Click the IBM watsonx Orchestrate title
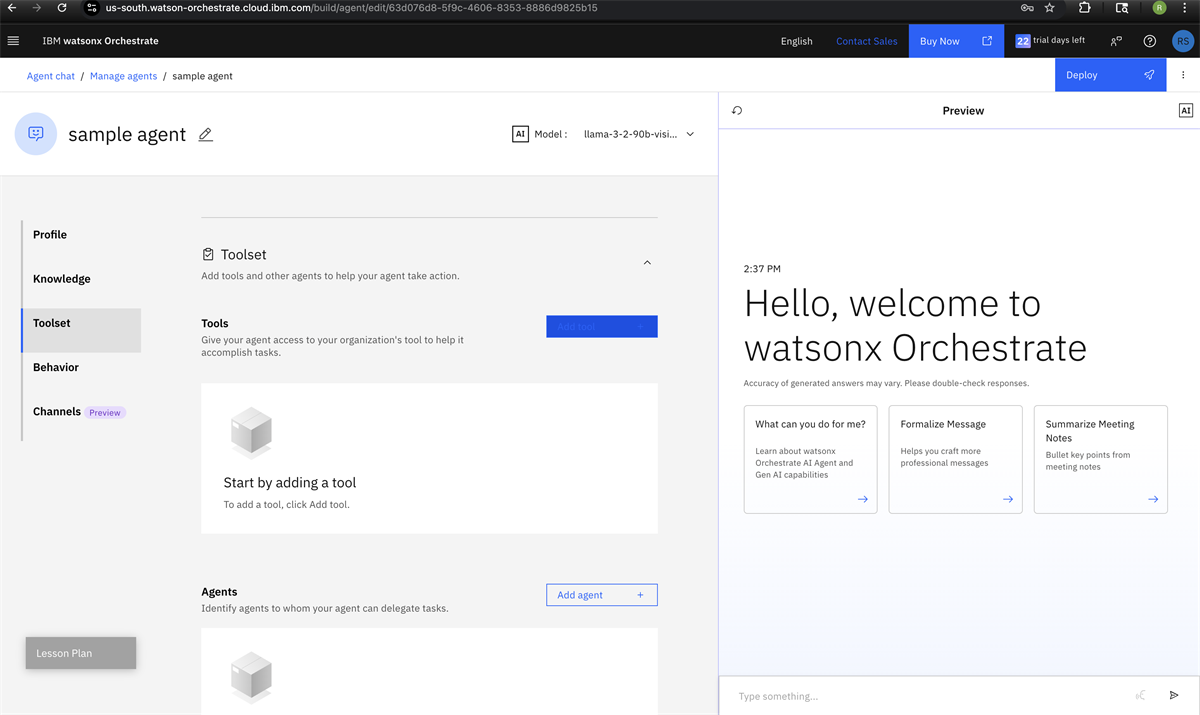The width and height of the screenshot is (1200, 715). click(100, 41)
